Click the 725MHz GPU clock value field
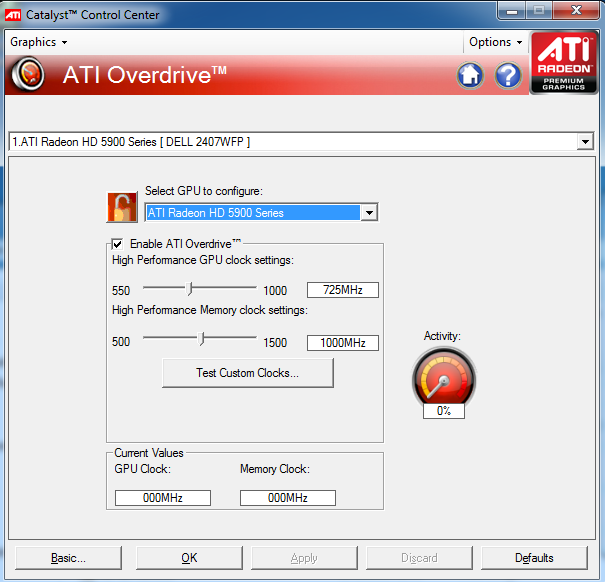The image size is (605, 582). [343, 290]
